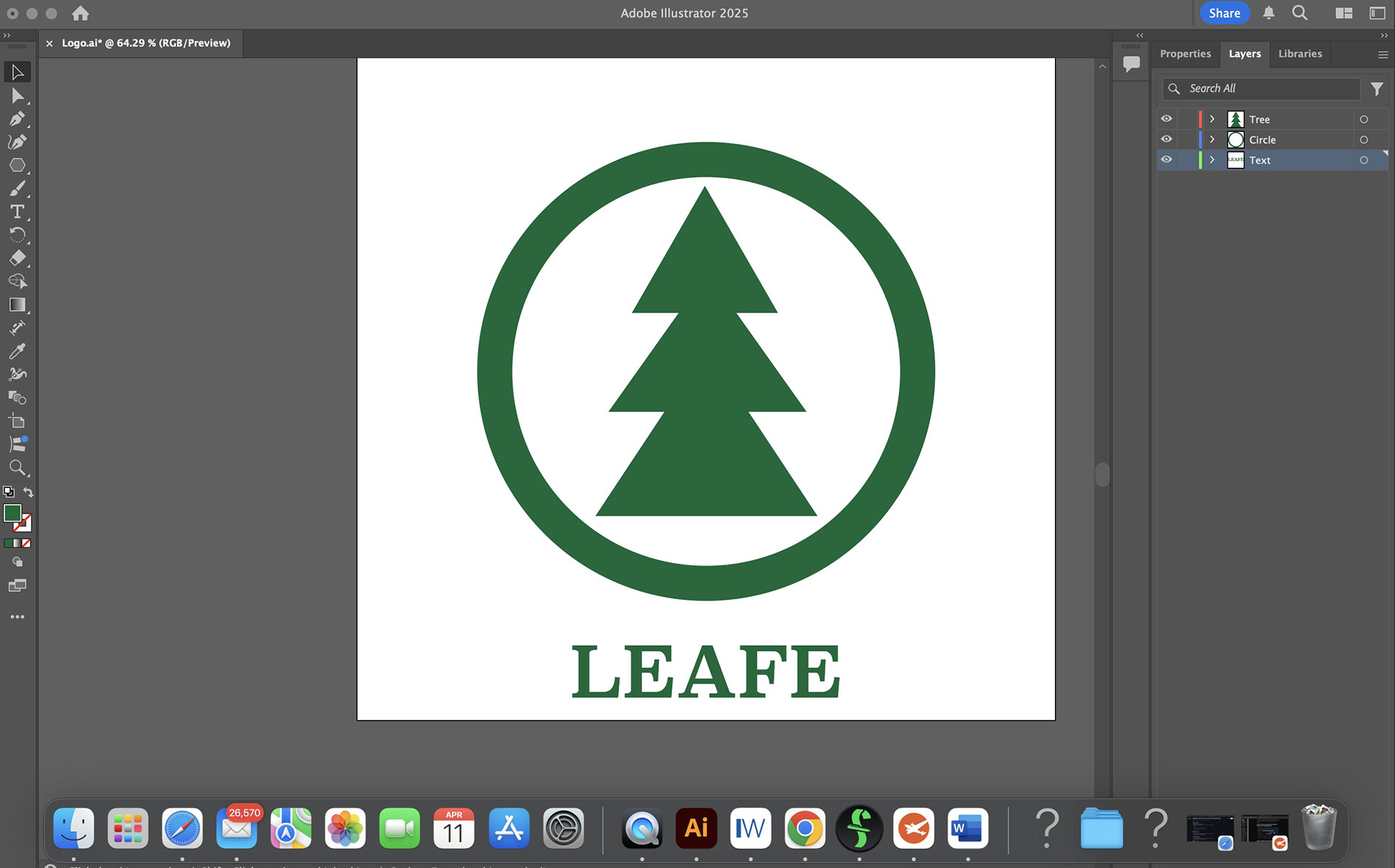
Task: Hide the Tree layer
Action: (1166, 119)
